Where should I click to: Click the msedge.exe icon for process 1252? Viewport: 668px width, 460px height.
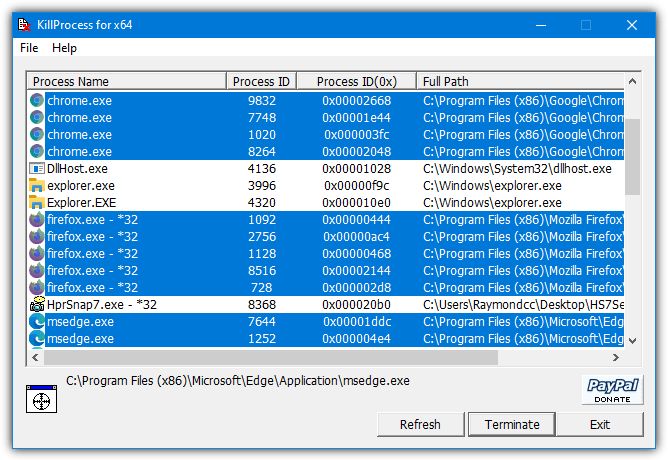pyautogui.click(x=37, y=339)
